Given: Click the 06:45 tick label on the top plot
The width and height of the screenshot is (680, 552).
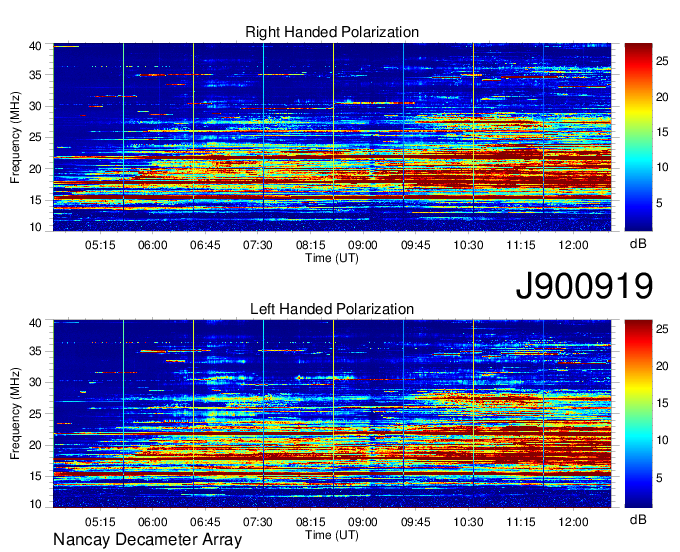Looking at the screenshot, I should click(x=205, y=245).
